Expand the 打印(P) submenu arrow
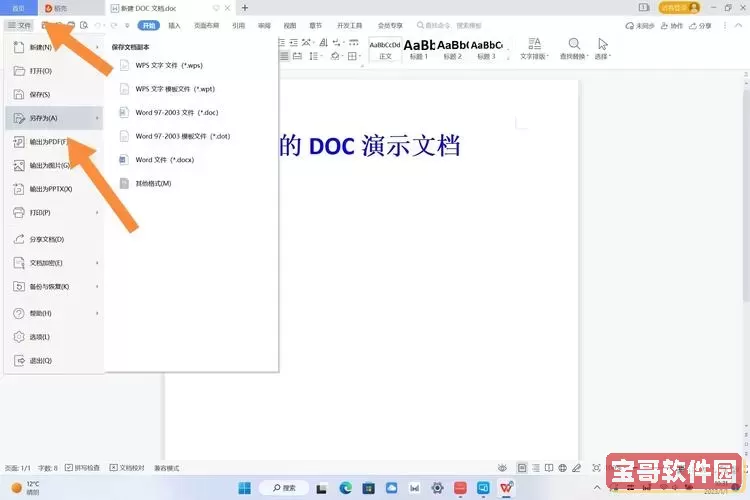This screenshot has width=750, height=500. tap(97, 212)
